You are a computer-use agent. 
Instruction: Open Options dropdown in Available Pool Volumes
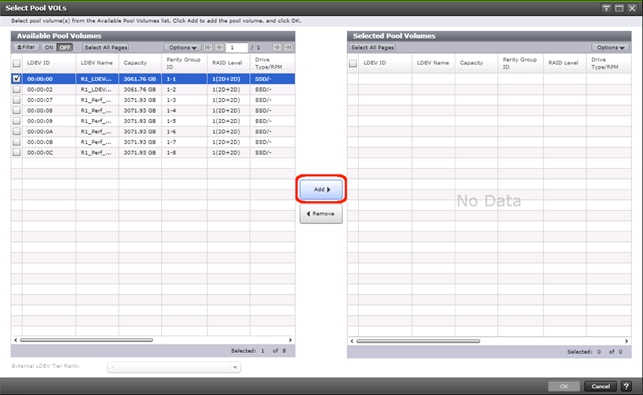182,48
